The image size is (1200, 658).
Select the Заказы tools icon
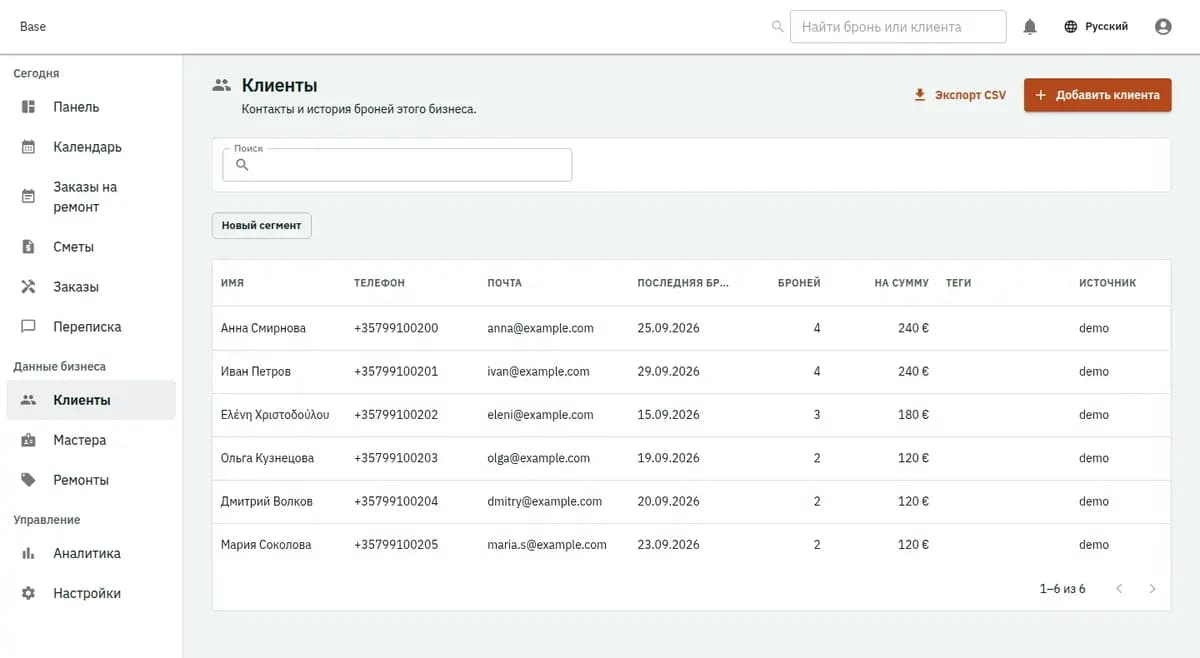tap(28, 287)
